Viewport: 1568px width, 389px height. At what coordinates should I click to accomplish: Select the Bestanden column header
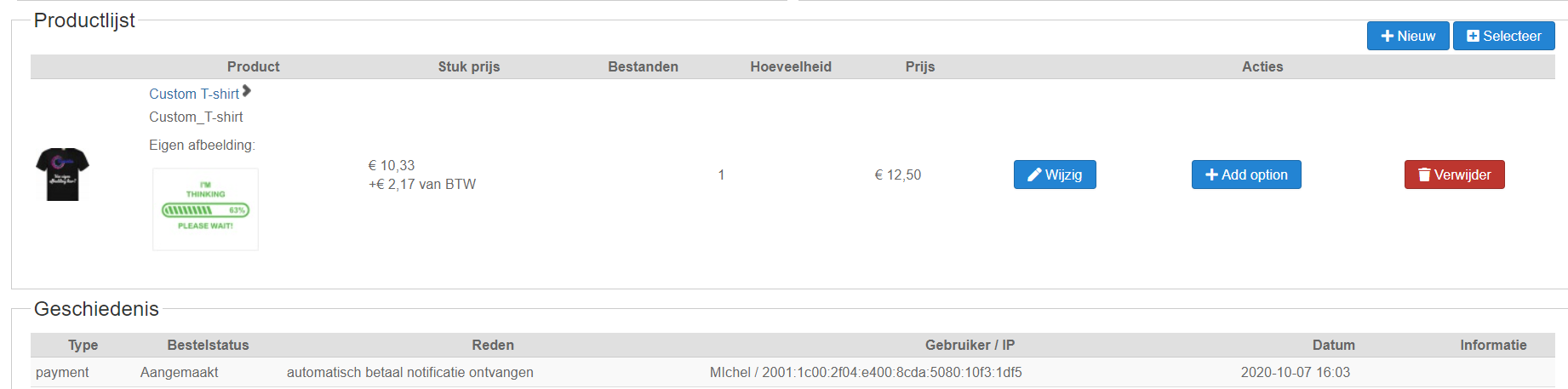point(643,66)
